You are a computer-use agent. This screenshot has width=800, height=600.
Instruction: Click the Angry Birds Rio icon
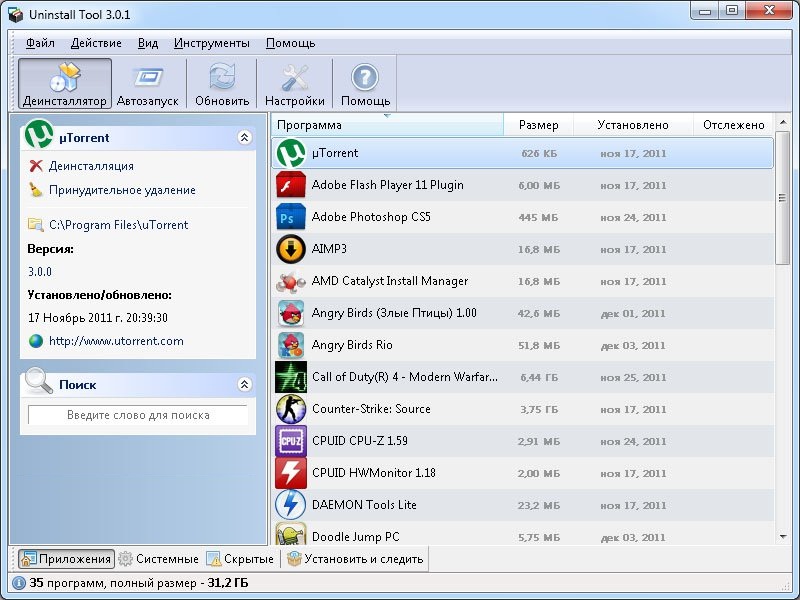pos(290,345)
